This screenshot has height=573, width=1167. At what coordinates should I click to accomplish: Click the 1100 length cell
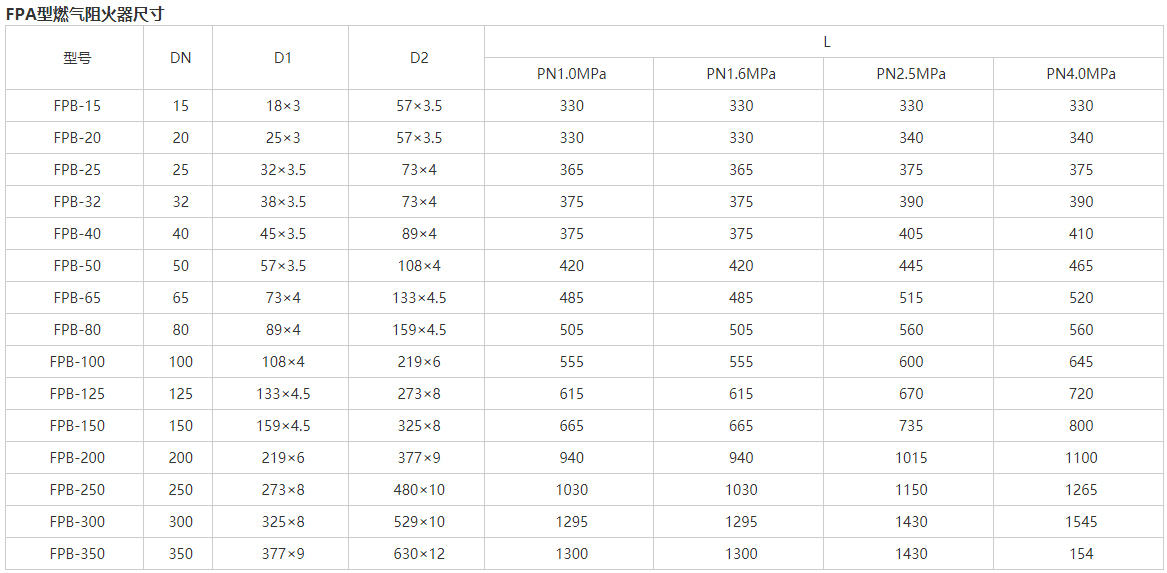point(1081,458)
